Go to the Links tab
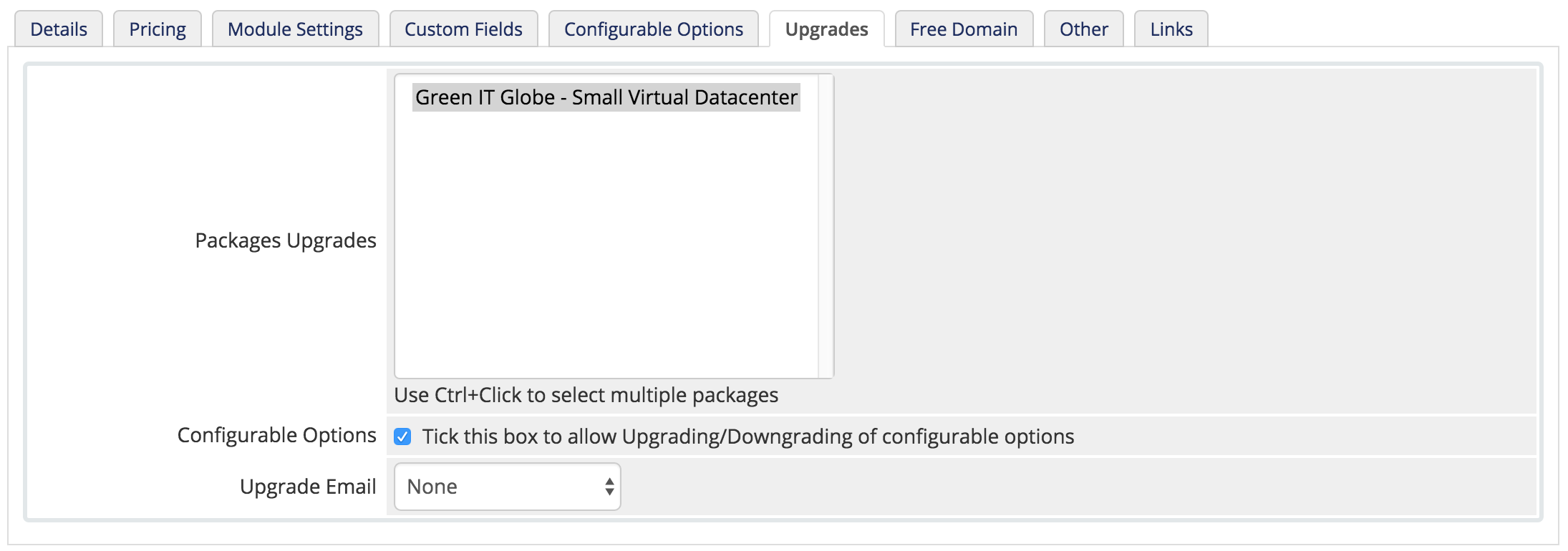1568x551 pixels. pos(1171,29)
